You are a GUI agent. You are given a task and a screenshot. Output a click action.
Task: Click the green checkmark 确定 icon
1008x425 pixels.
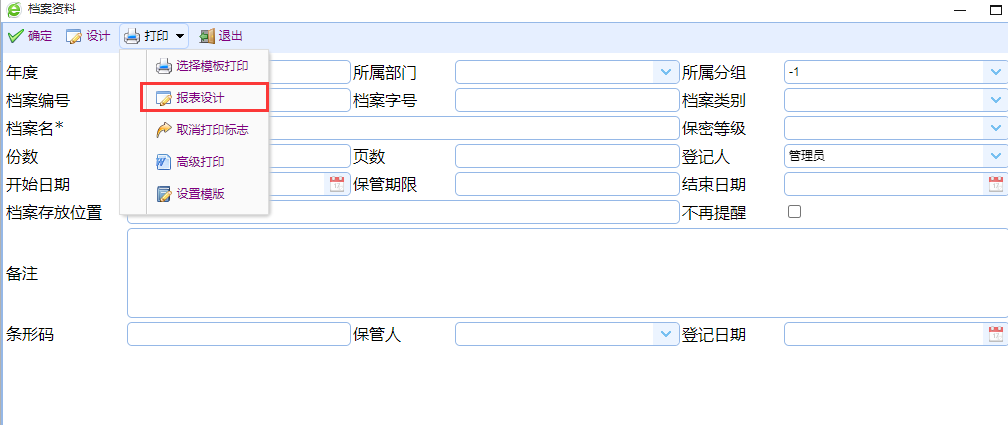click(15, 36)
